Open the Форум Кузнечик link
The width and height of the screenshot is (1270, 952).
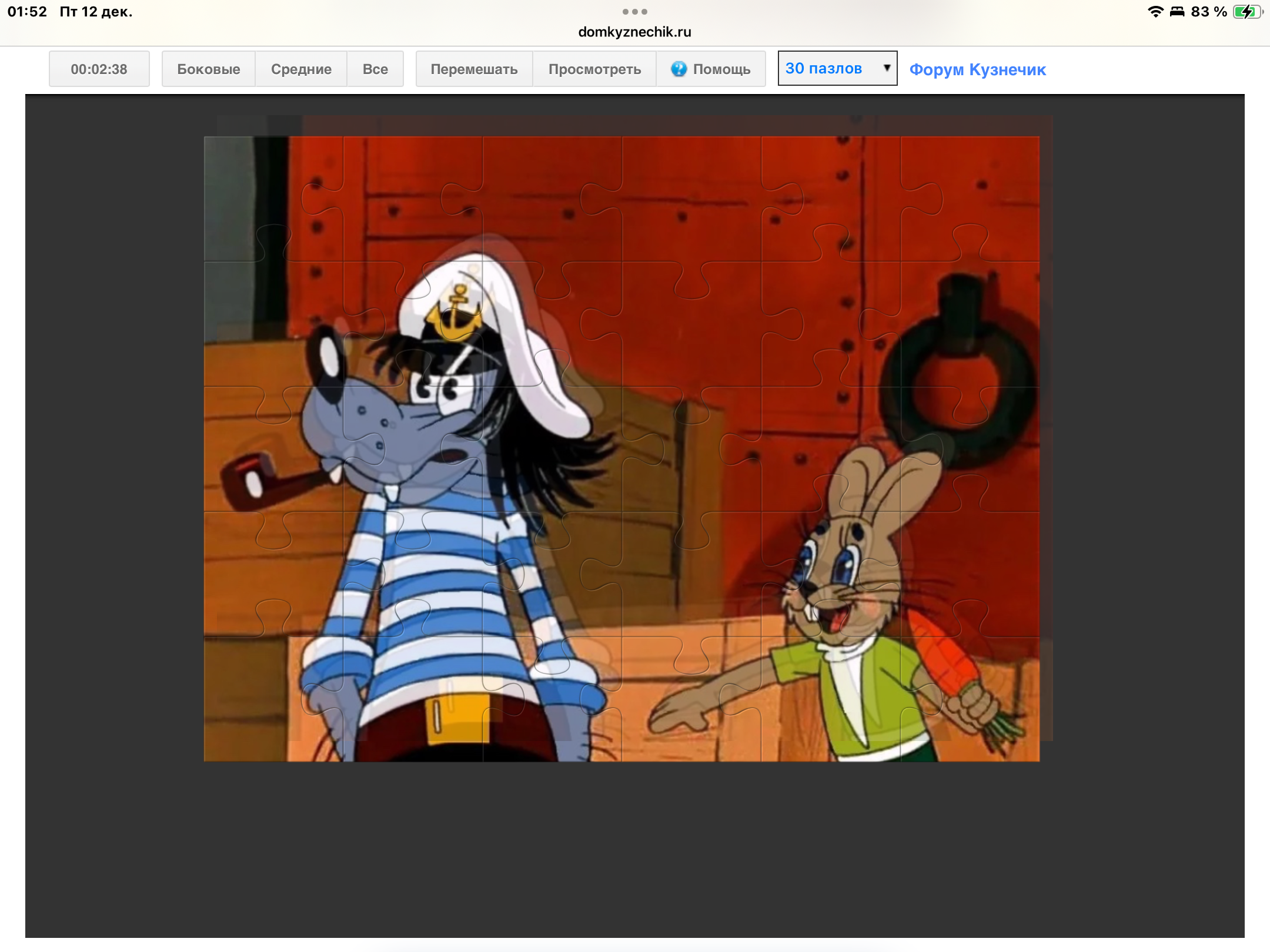tap(977, 69)
